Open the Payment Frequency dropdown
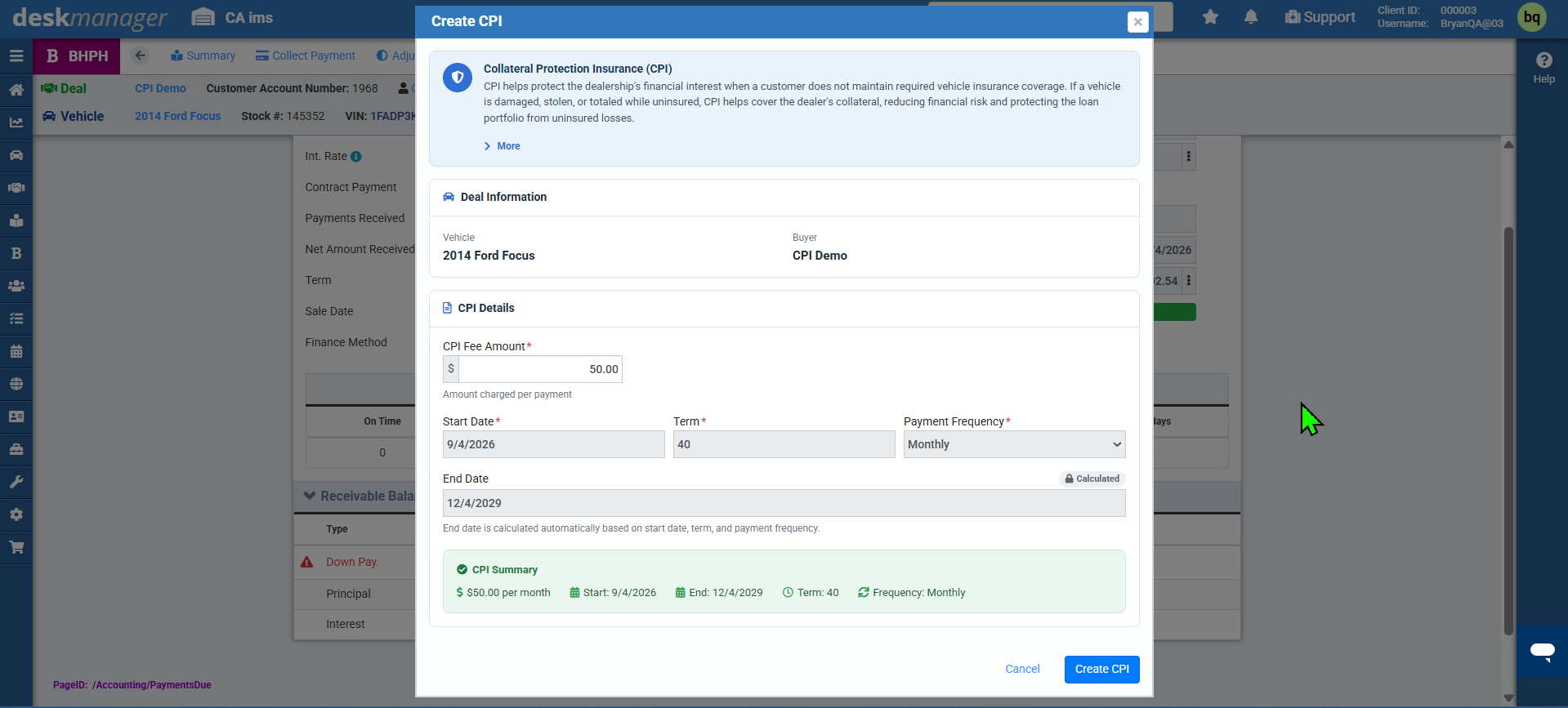The height and width of the screenshot is (708, 1568). [x=1014, y=444]
